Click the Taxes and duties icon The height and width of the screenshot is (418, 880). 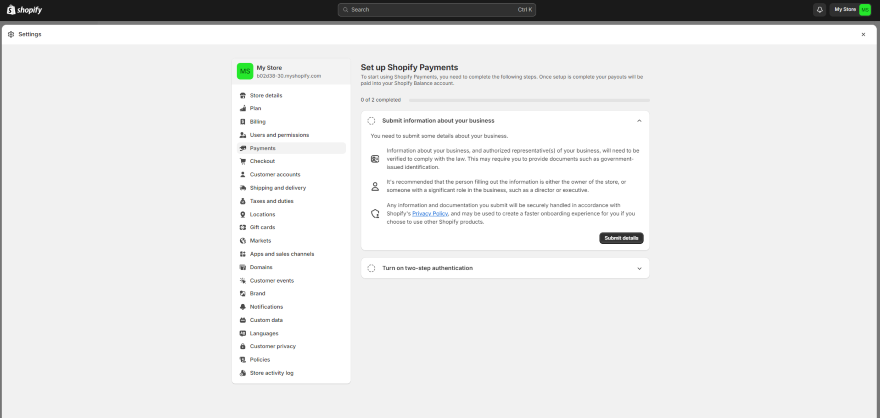pyautogui.click(x=242, y=201)
